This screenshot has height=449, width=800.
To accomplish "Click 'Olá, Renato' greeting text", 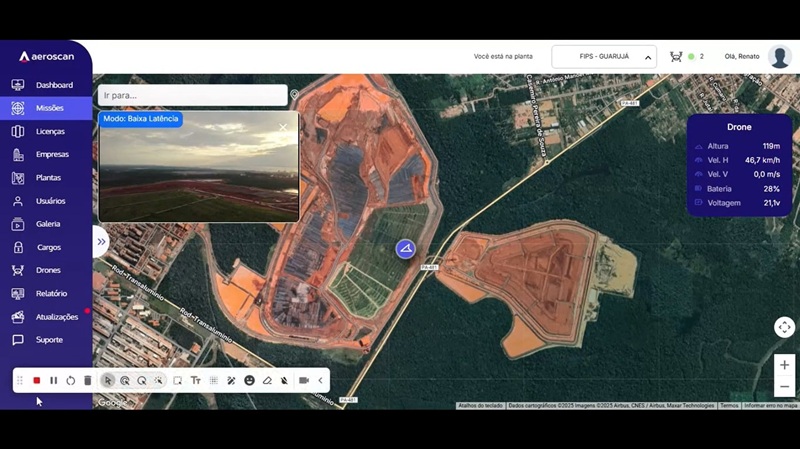I will 742,57.
